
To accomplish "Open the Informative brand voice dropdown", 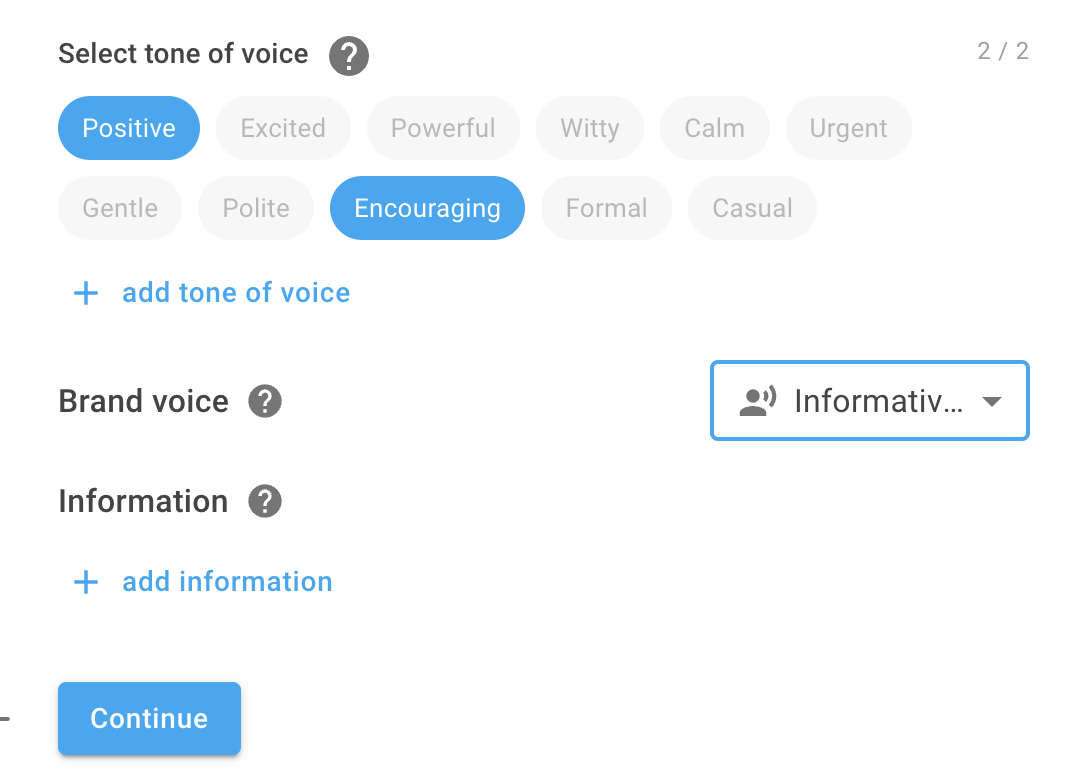I will pos(870,400).
